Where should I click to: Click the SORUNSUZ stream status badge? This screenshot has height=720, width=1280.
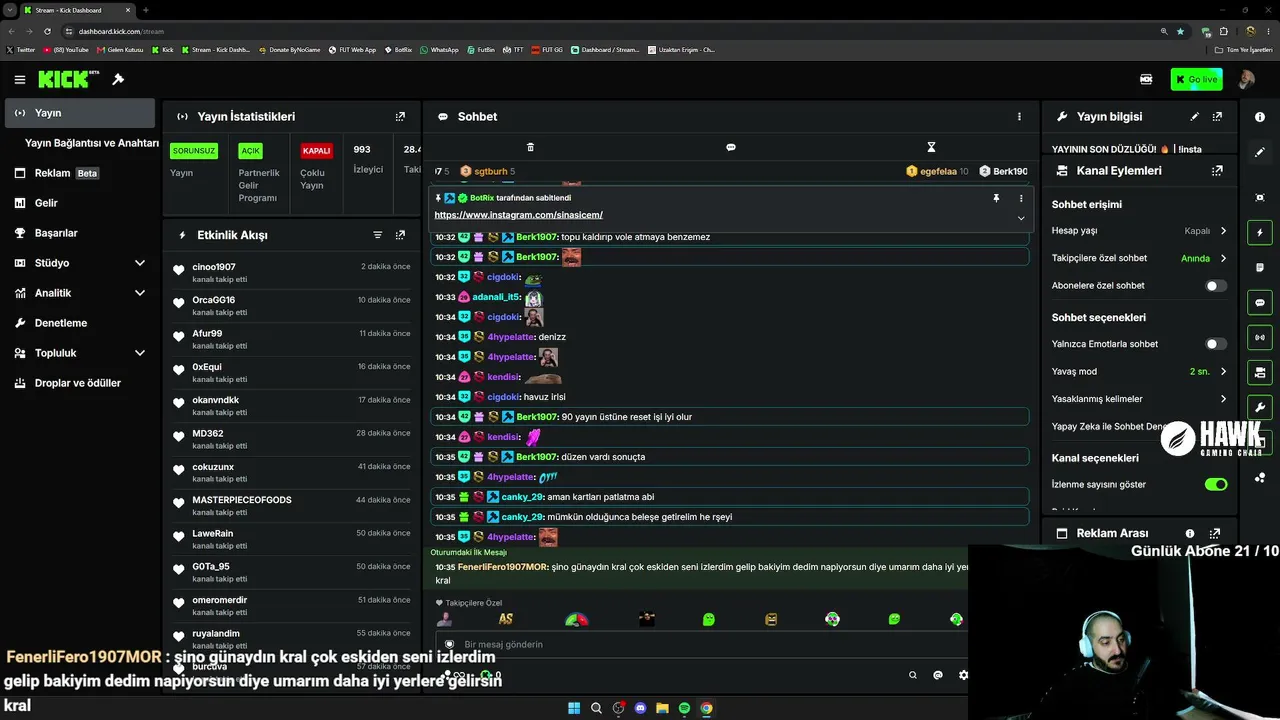click(x=194, y=151)
